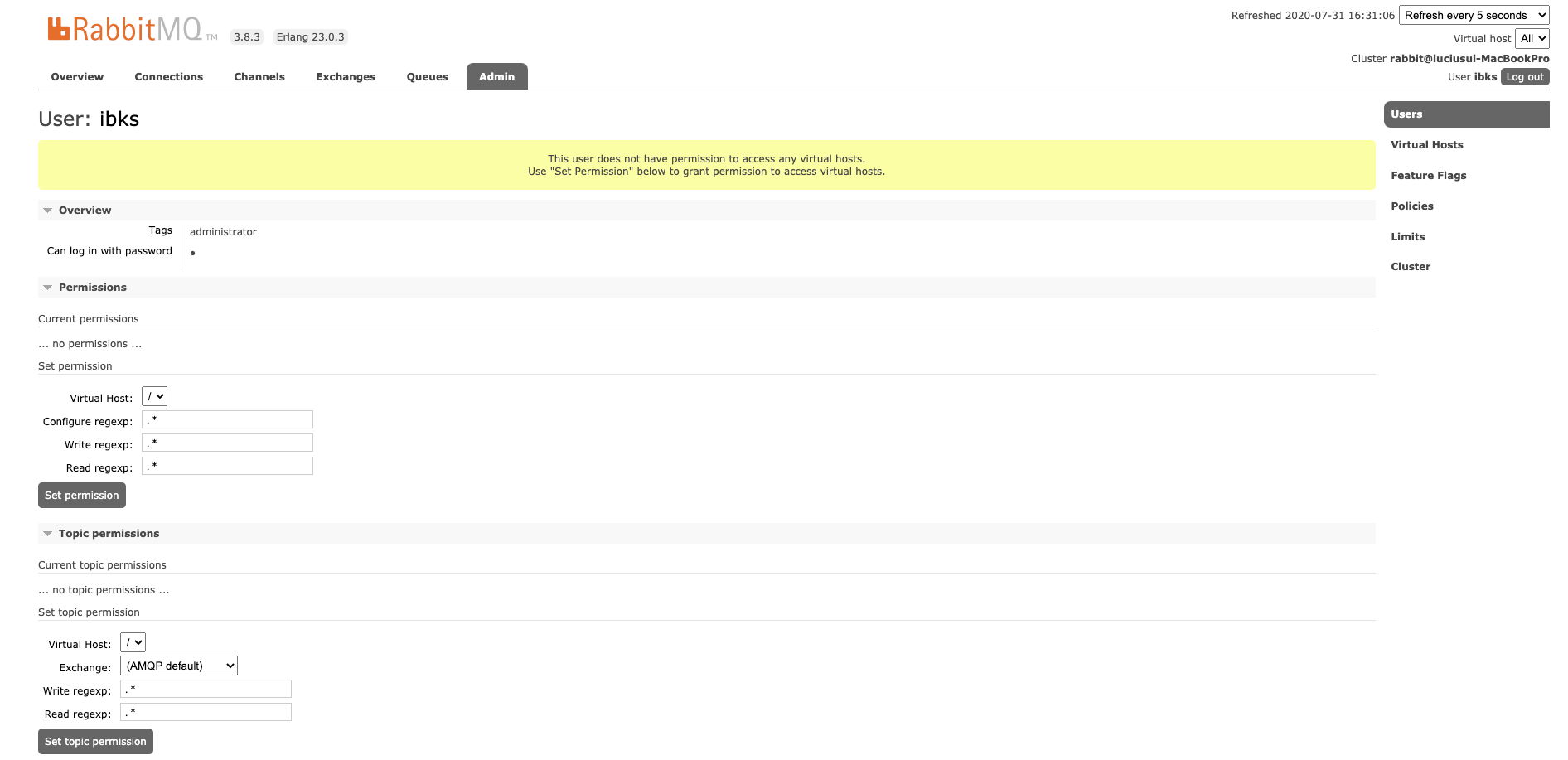This screenshot has width=1568, height=760.
Task: Select the Admin tab
Action: click(497, 77)
